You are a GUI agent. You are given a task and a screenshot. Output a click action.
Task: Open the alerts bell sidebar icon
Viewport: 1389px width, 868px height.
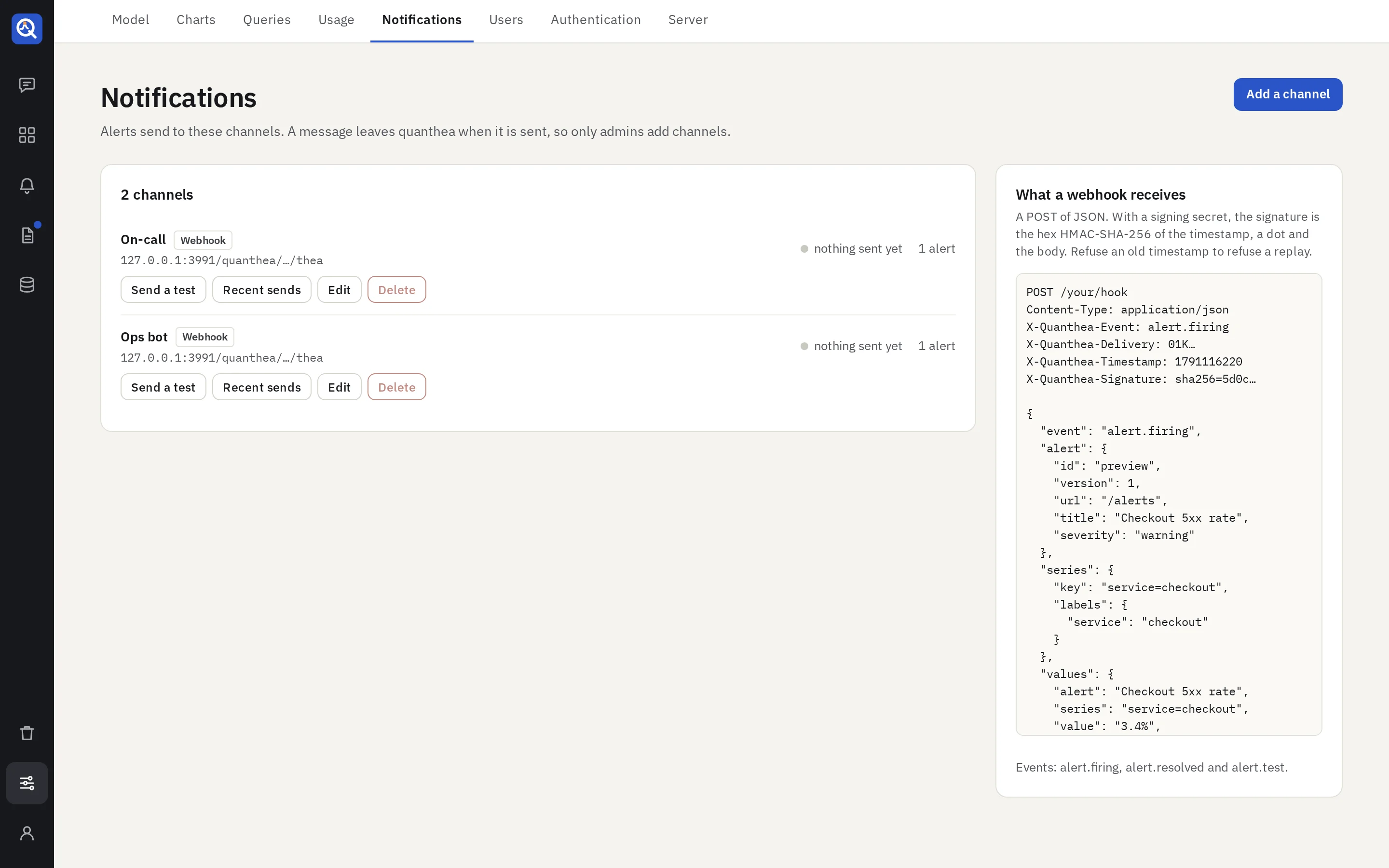point(27,186)
